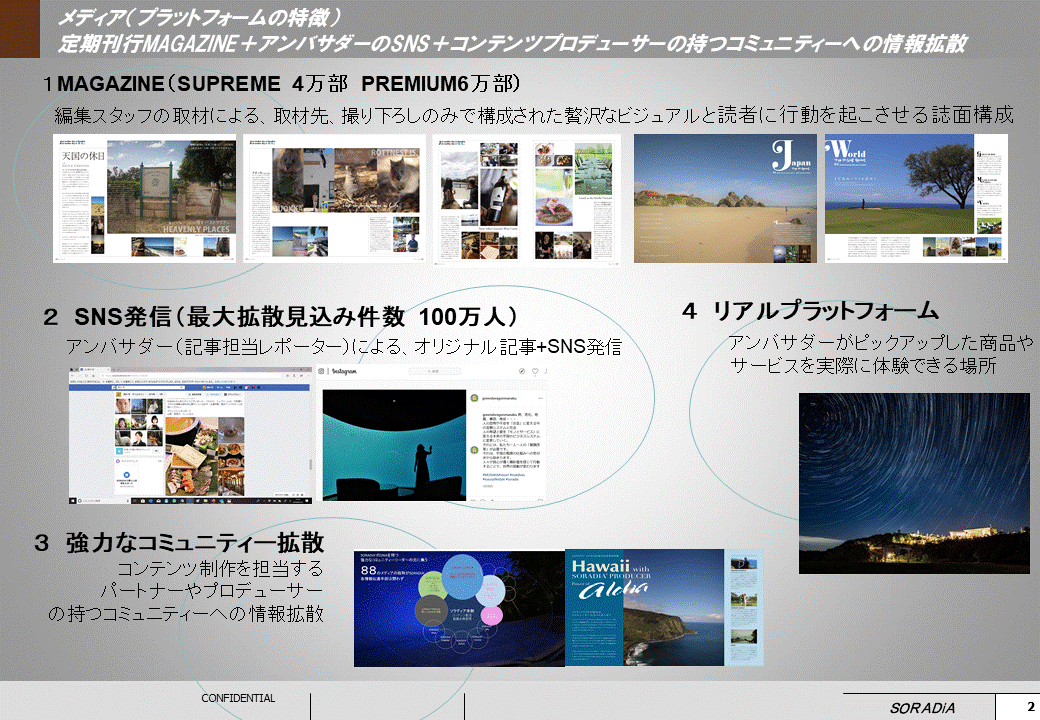
Task: Select the World golf course magazine spread
Action: 915,199
